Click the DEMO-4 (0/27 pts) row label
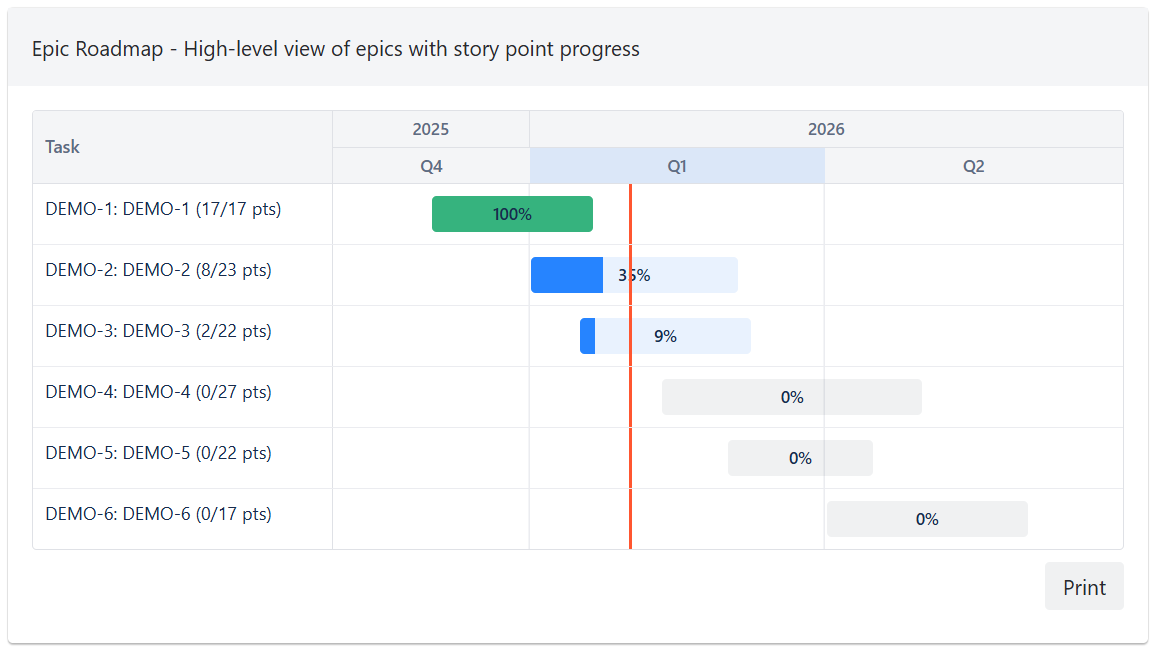The height and width of the screenshot is (650, 1156). (x=158, y=392)
